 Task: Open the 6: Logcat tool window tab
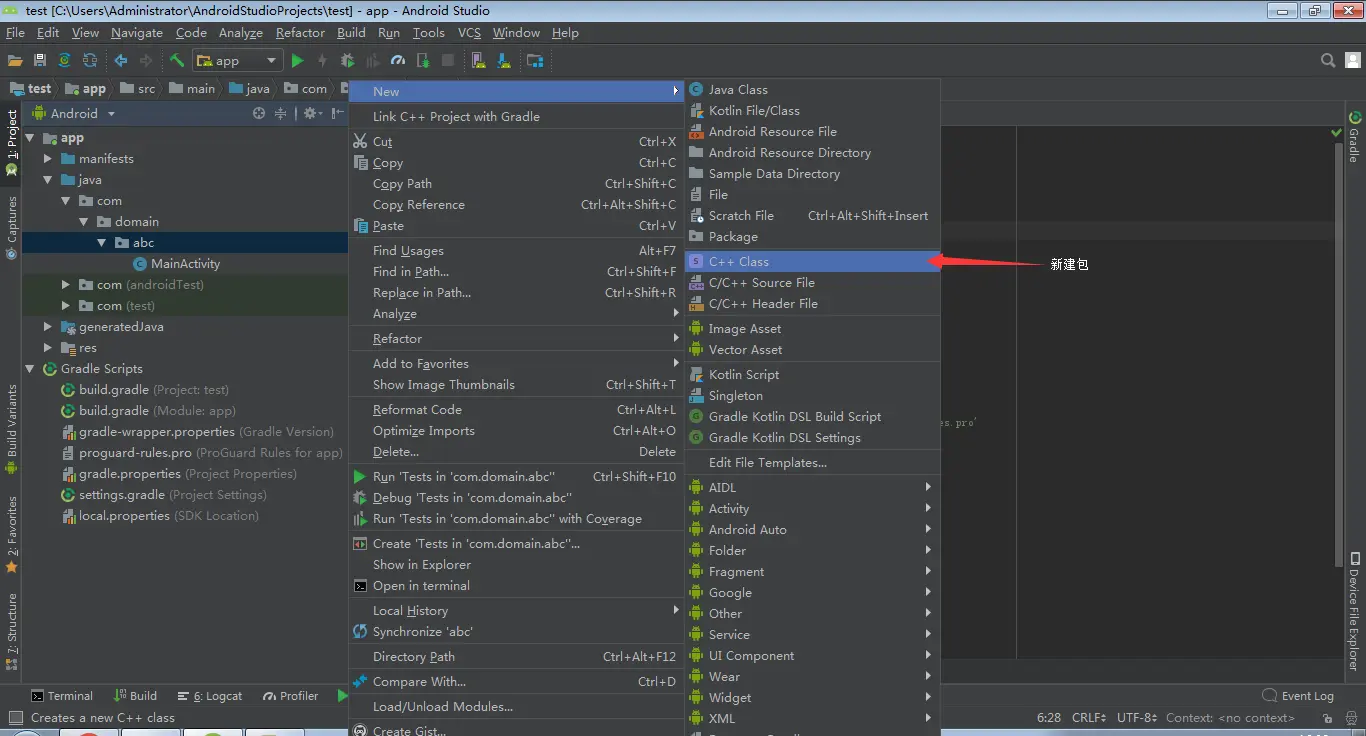pyautogui.click(x=210, y=696)
